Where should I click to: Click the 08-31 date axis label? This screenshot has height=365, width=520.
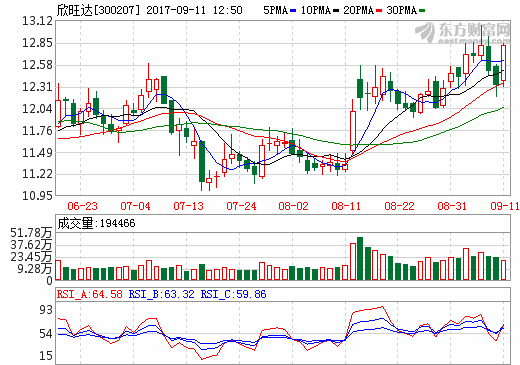pyautogui.click(x=452, y=206)
